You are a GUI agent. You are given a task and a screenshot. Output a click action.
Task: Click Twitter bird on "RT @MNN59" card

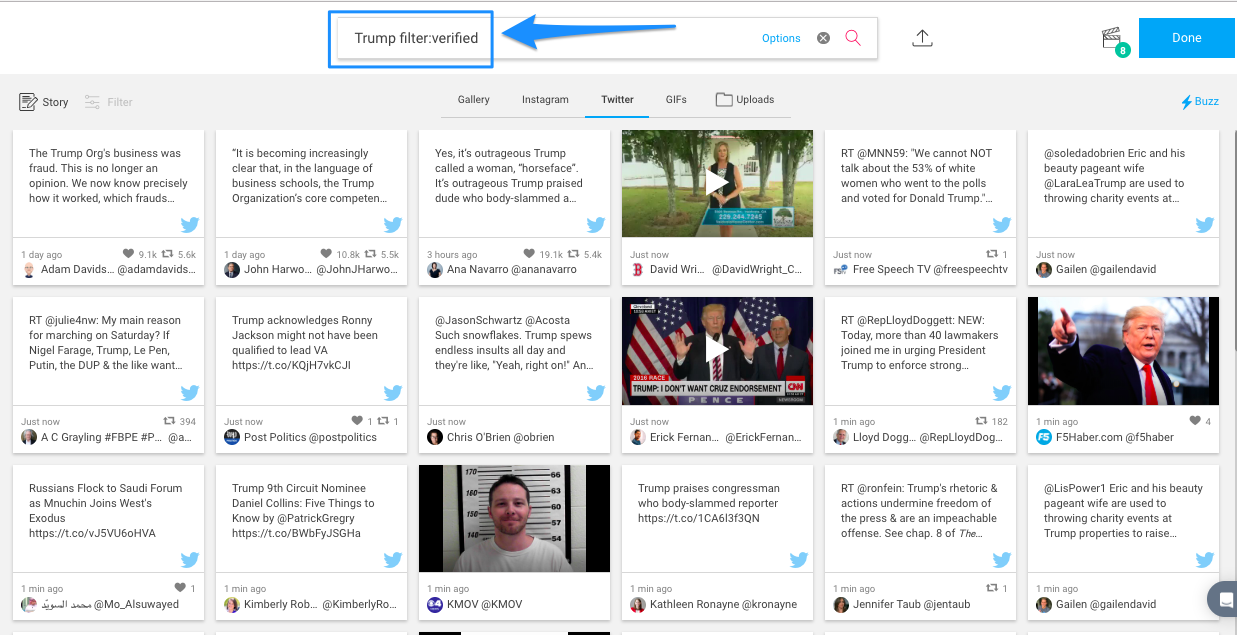click(x=1002, y=225)
